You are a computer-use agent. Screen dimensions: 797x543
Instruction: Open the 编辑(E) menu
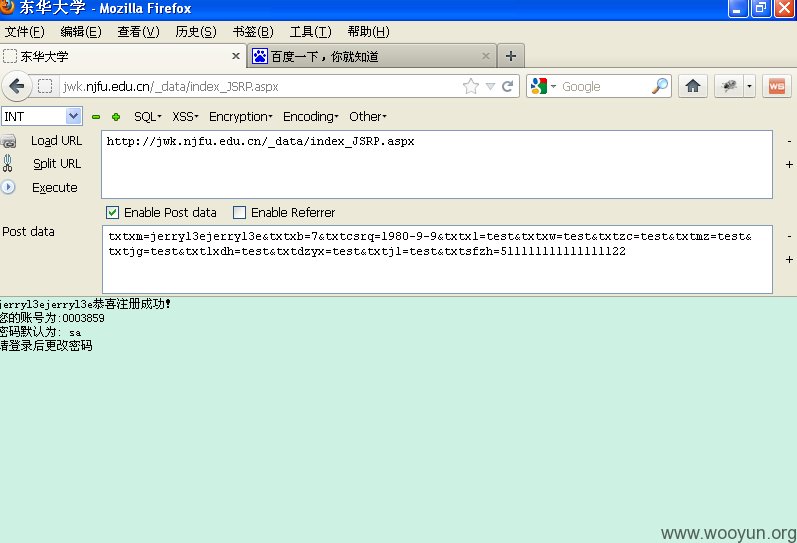81,32
